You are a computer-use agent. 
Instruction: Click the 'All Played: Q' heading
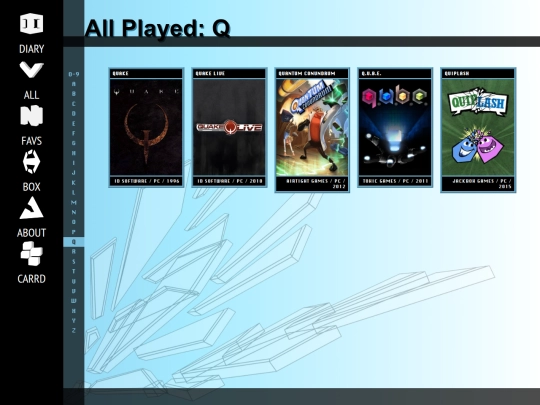click(157, 29)
